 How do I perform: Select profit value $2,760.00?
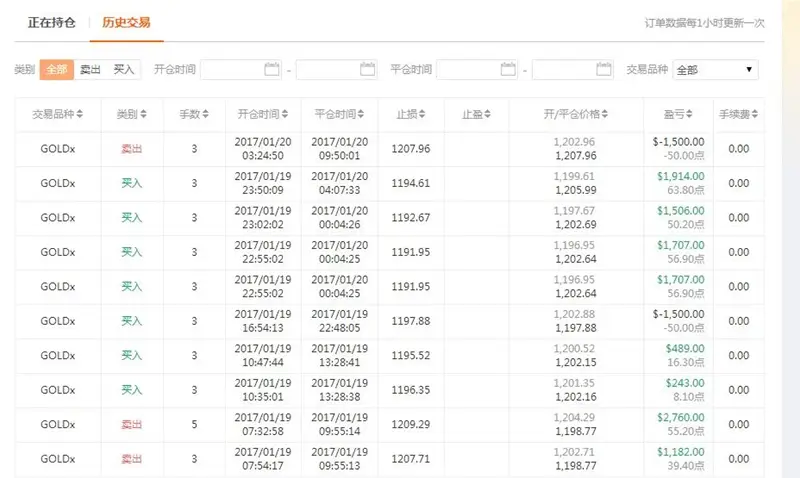coord(681,417)
